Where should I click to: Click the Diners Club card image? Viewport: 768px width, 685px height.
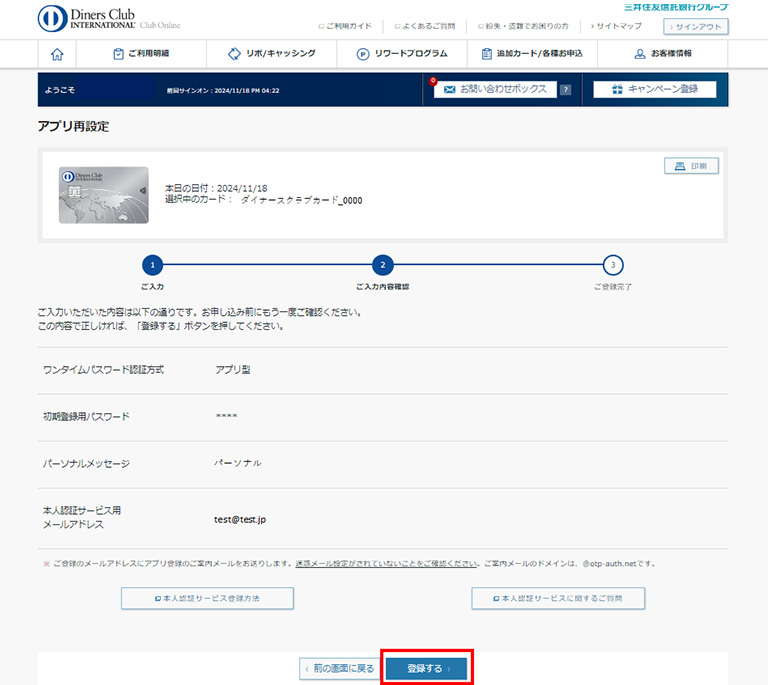coord(103,195)
